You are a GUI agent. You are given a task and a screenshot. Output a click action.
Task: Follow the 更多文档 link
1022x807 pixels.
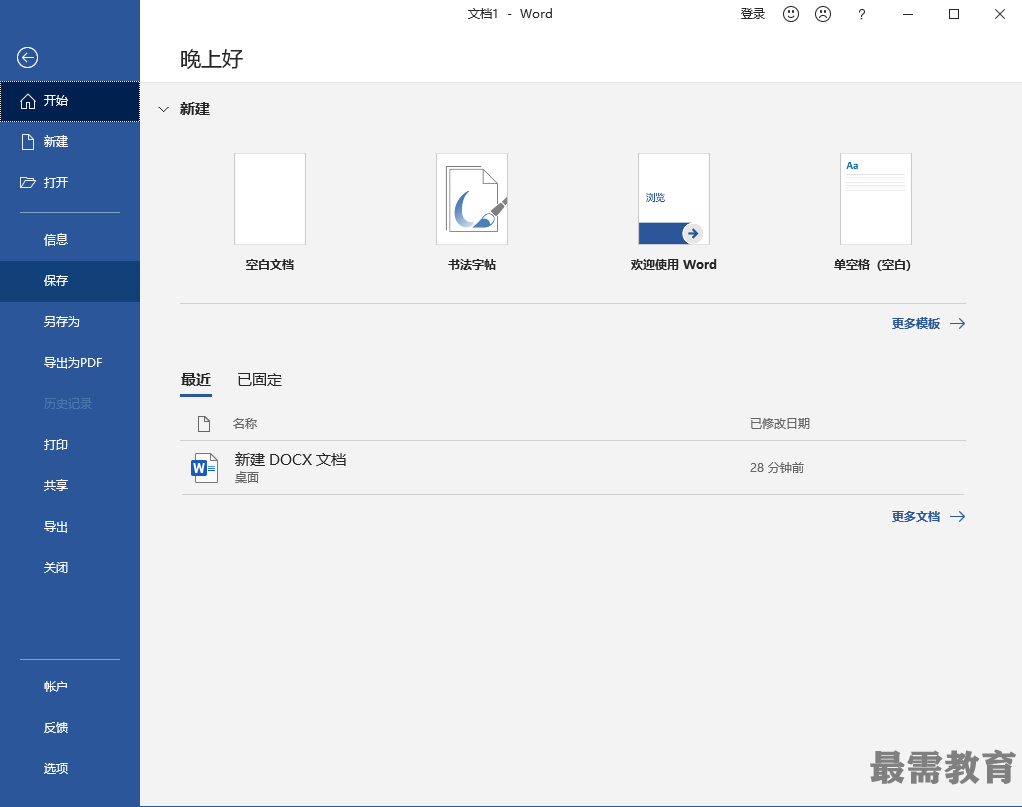928,517
